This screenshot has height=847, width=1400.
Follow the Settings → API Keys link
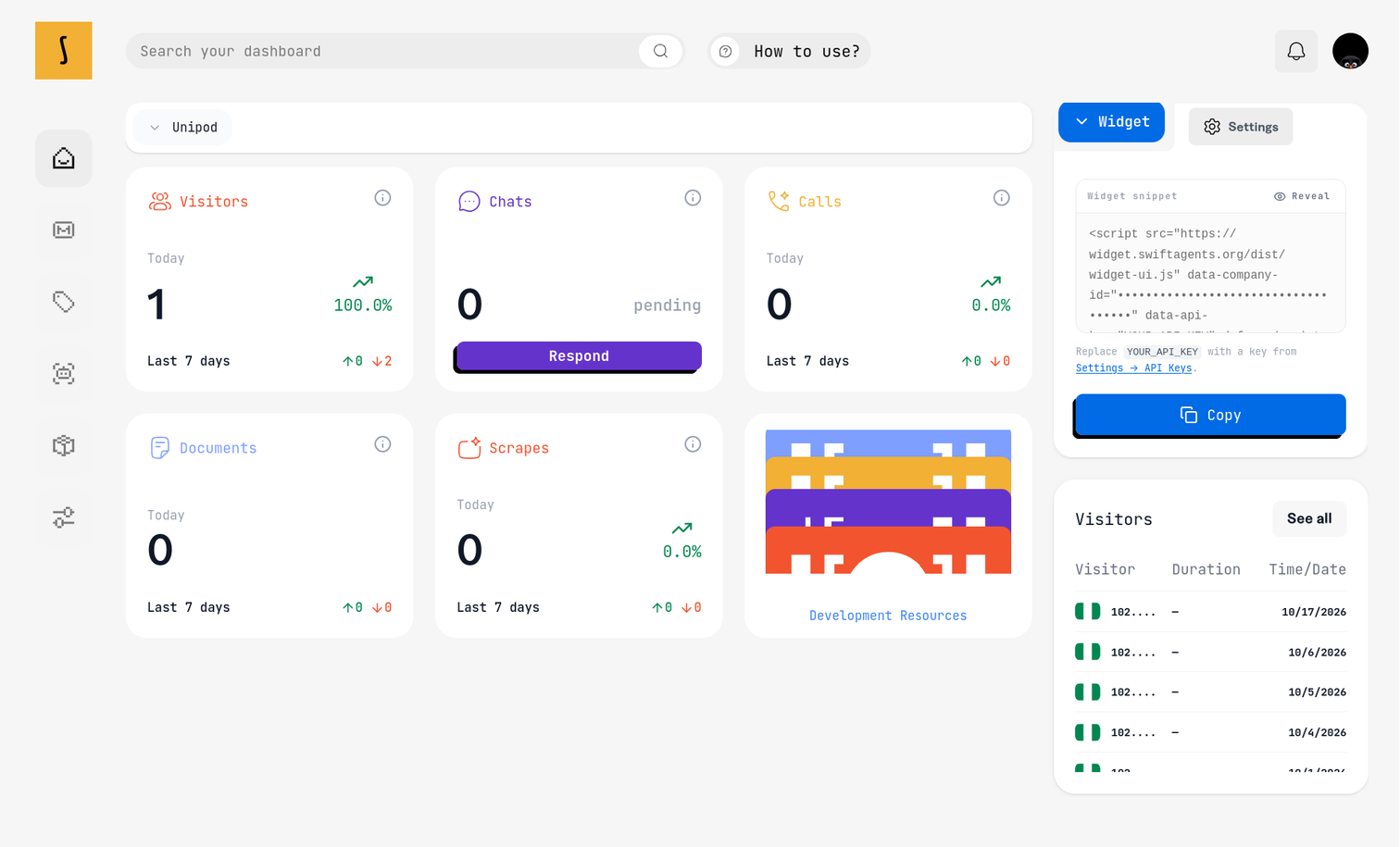pyautogui.click(x=1134, y=368)
